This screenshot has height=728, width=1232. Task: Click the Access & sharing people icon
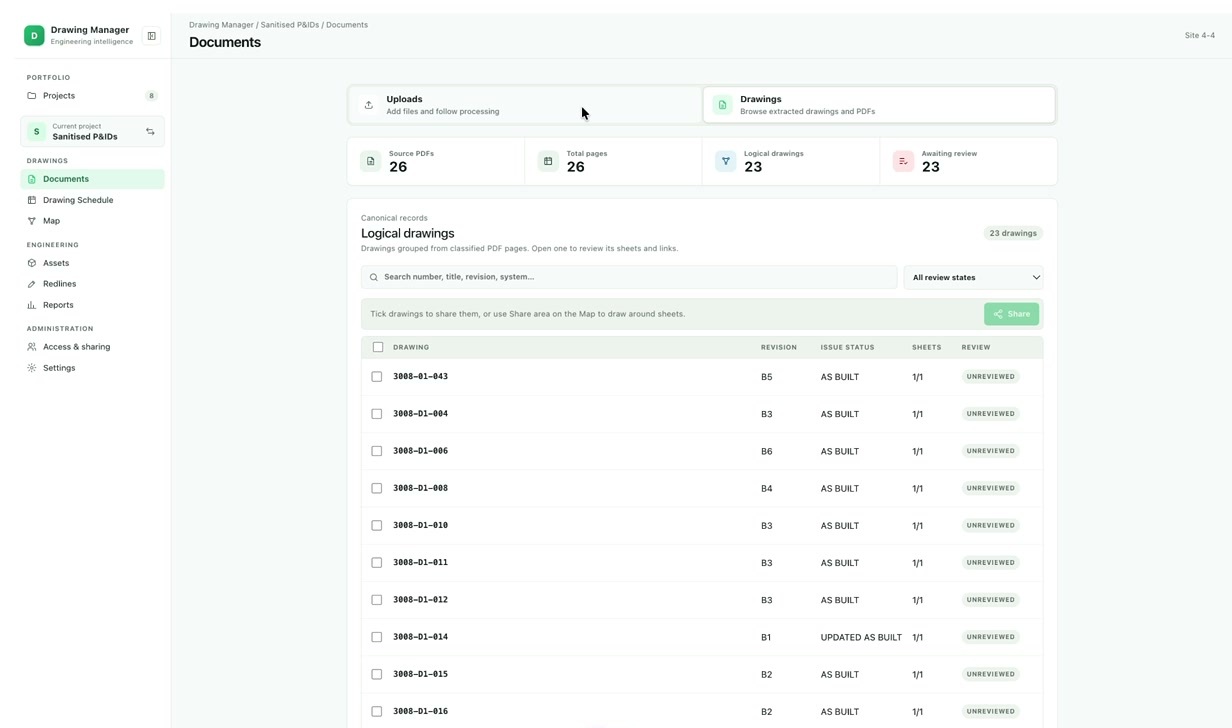click(x=32, y=347)
